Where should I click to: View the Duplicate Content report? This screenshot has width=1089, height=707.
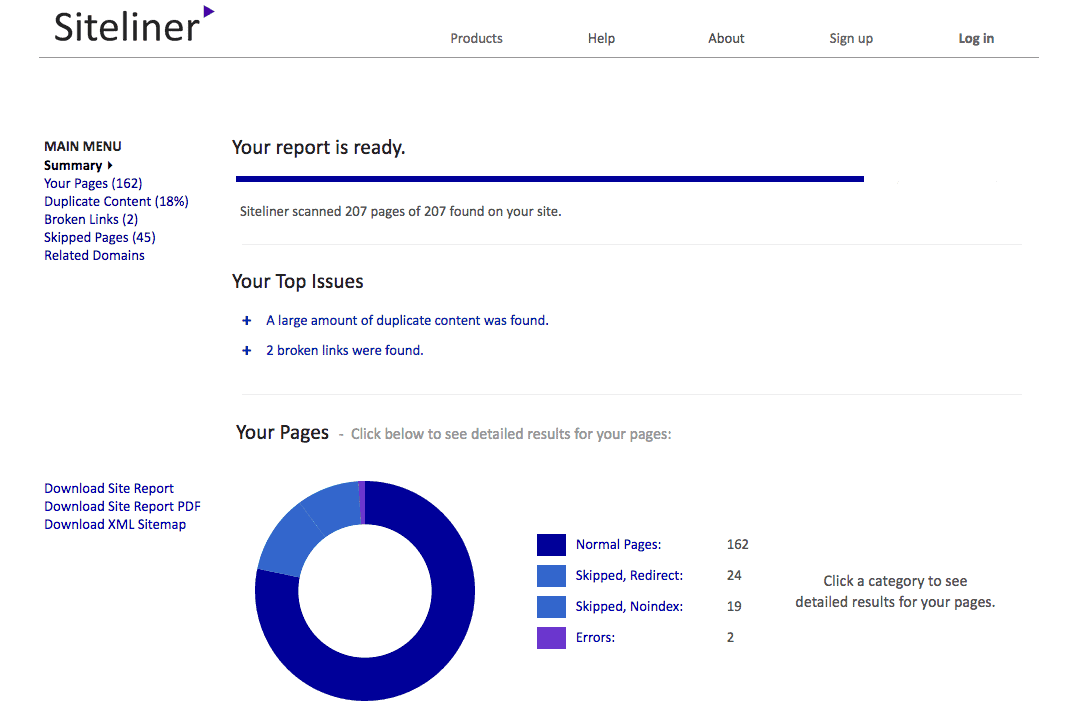click(x=116, y=201)
